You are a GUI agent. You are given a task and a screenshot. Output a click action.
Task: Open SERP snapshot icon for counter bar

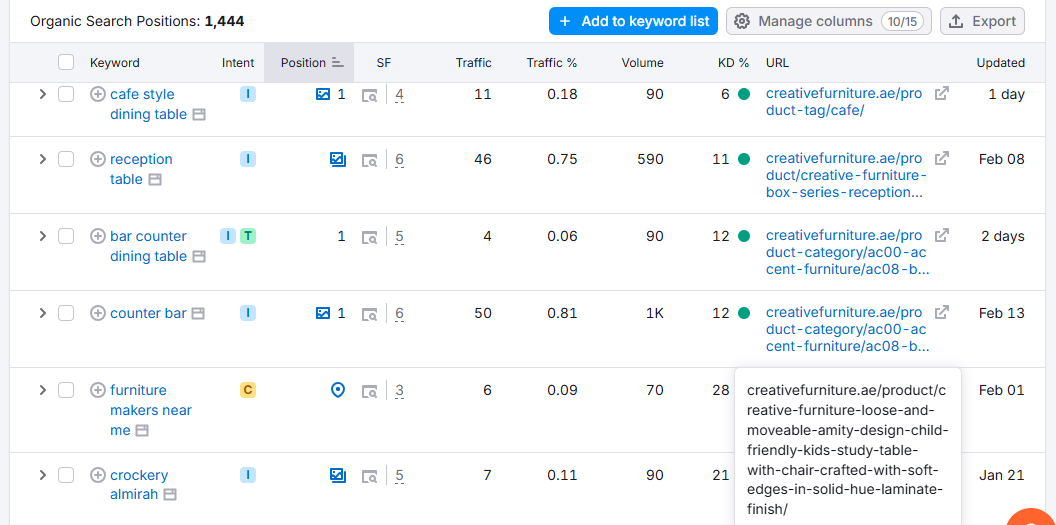[x=198, y=314]
